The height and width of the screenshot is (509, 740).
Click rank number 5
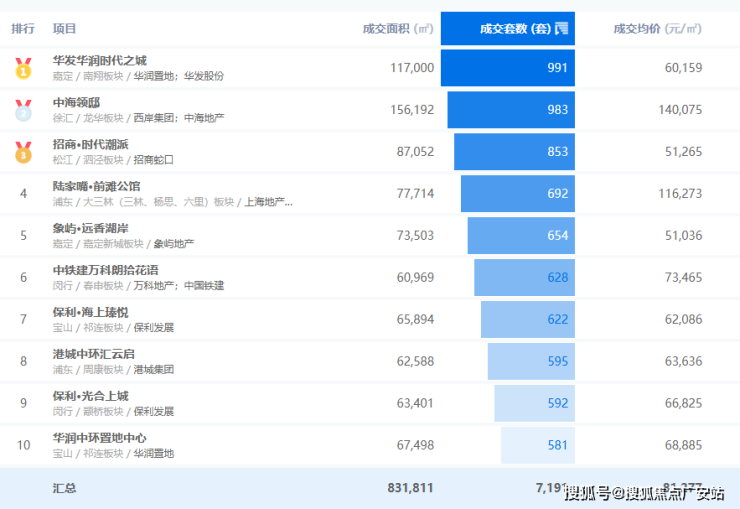click(23, 236)
